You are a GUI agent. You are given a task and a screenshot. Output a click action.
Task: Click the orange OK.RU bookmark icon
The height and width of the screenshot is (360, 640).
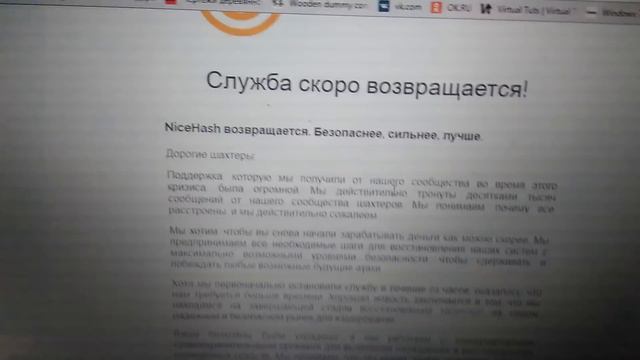click(x=436, y=7)
